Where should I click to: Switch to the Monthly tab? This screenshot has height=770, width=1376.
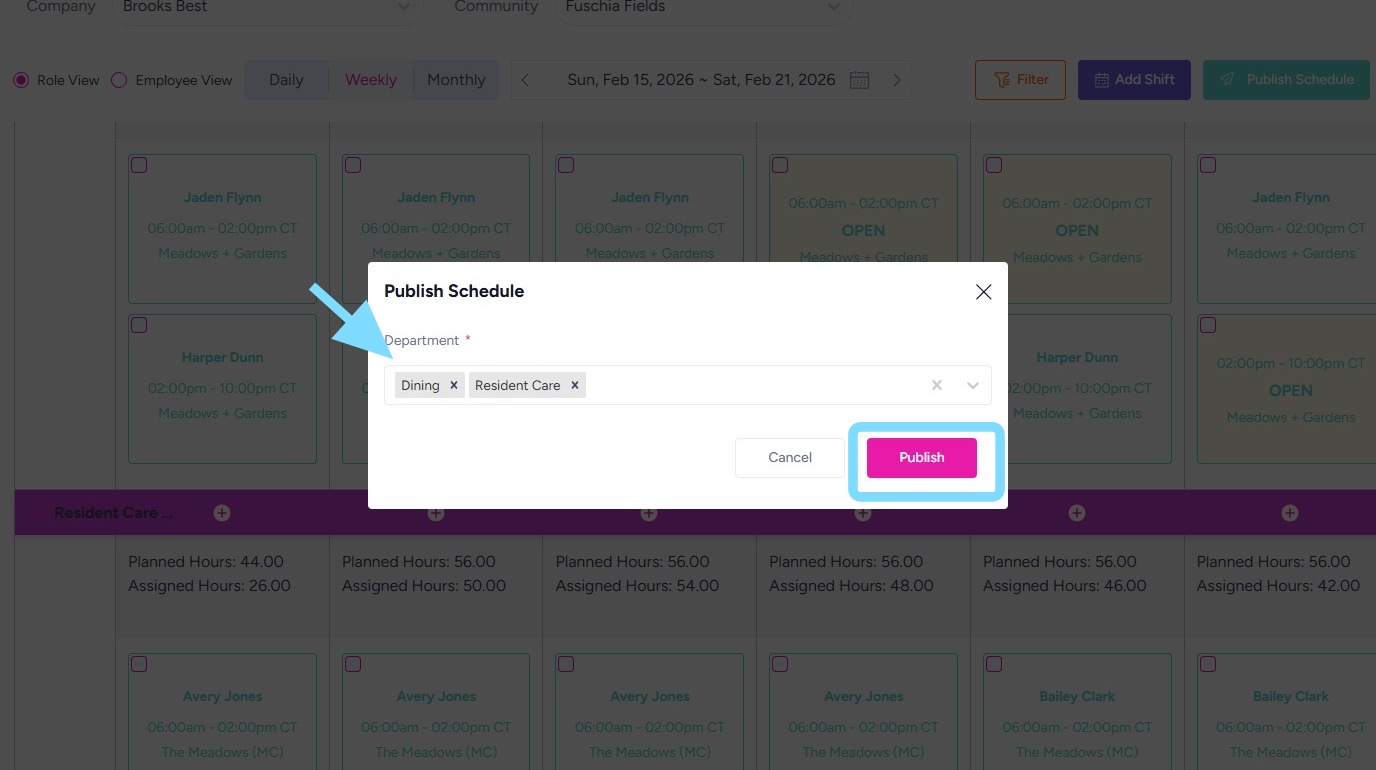(x=456, y=80)
